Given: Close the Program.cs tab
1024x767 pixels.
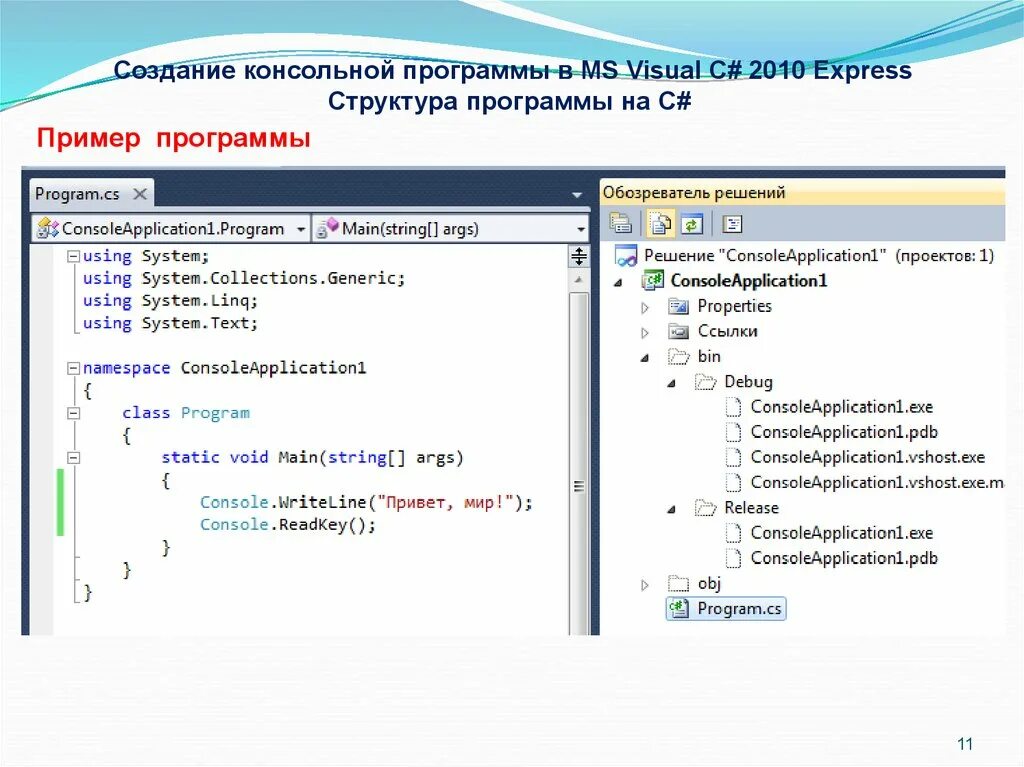Looking at the screenshot, I should pyautogui.click(x=140, y=194).
